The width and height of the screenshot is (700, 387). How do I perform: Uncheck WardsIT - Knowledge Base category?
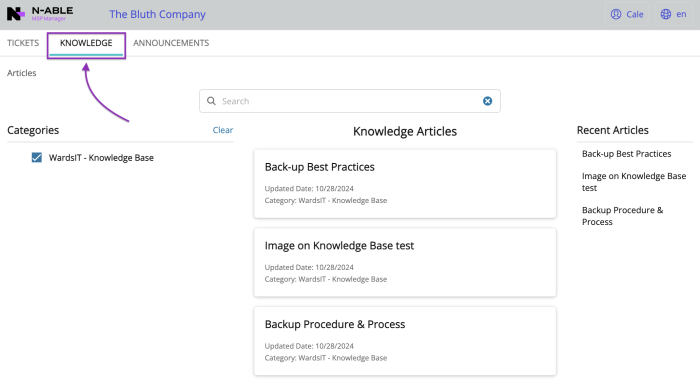pos(37,158)
